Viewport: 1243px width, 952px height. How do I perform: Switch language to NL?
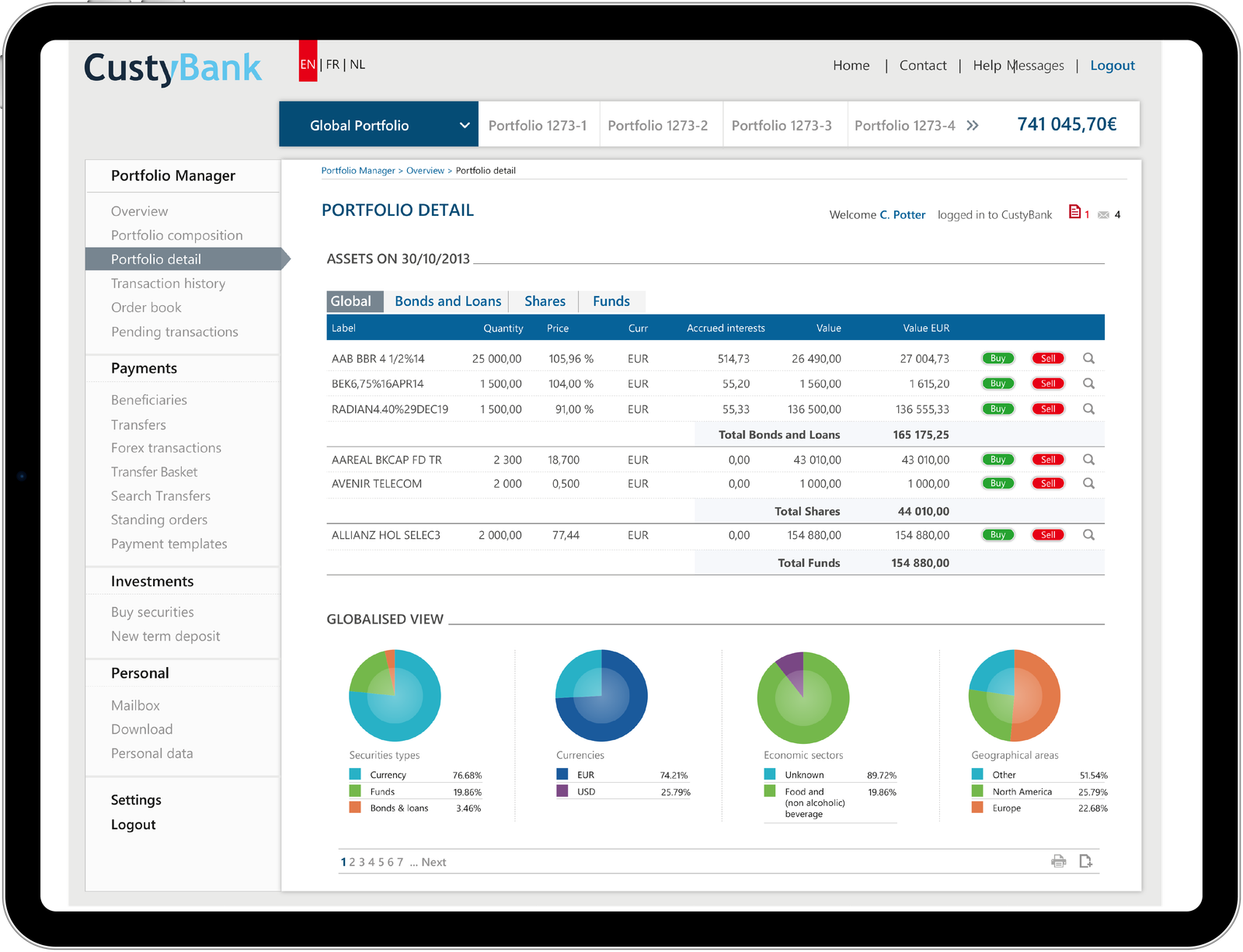point(357,64)
